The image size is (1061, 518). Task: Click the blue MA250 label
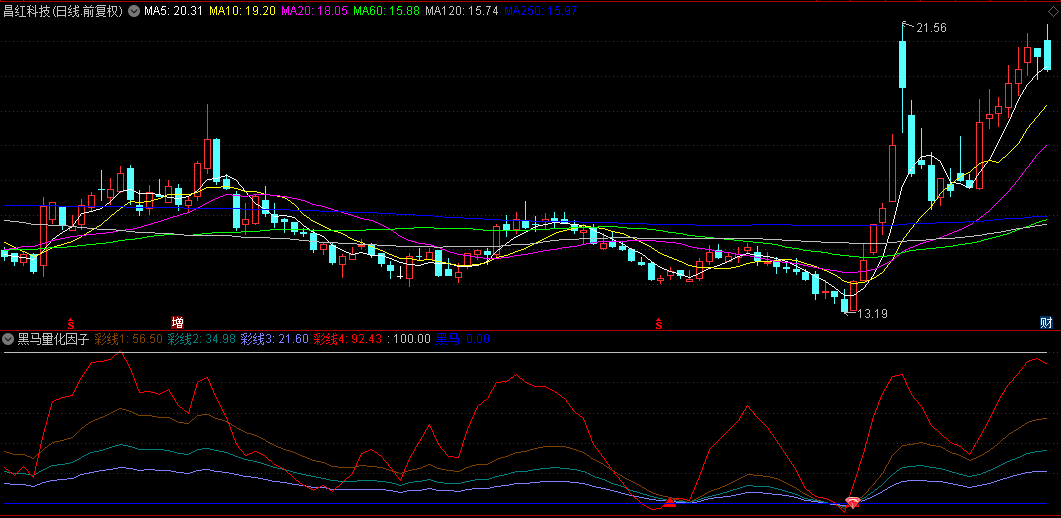tap(541, 11)
